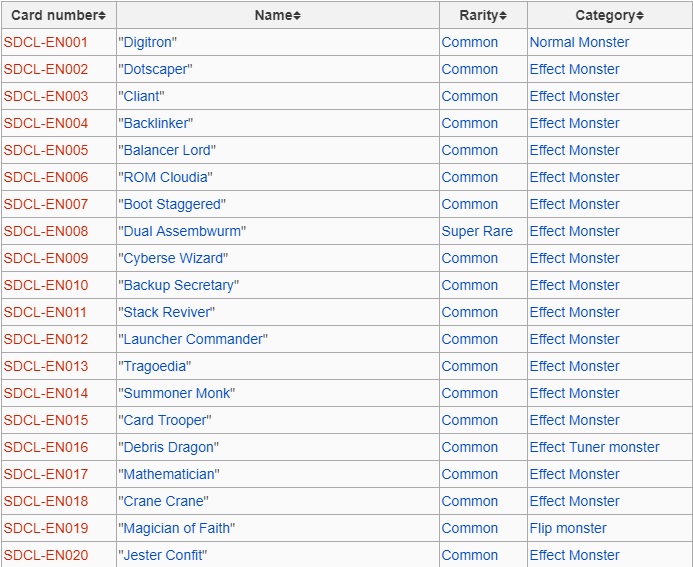The width and height of the screenshot is (693, 567).
Task: Open the Super Rare rarity link
Action: click(x=477, y=231)
